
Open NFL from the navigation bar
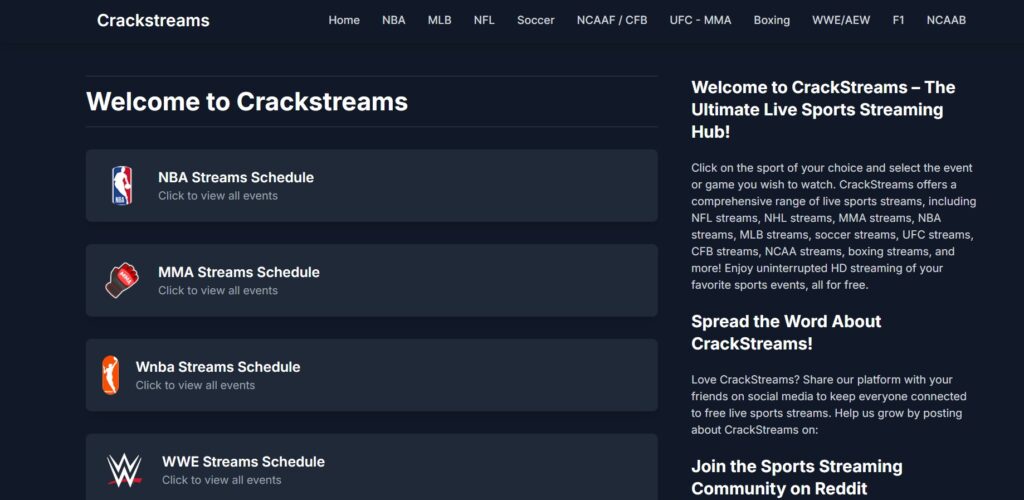click(484, 20)
